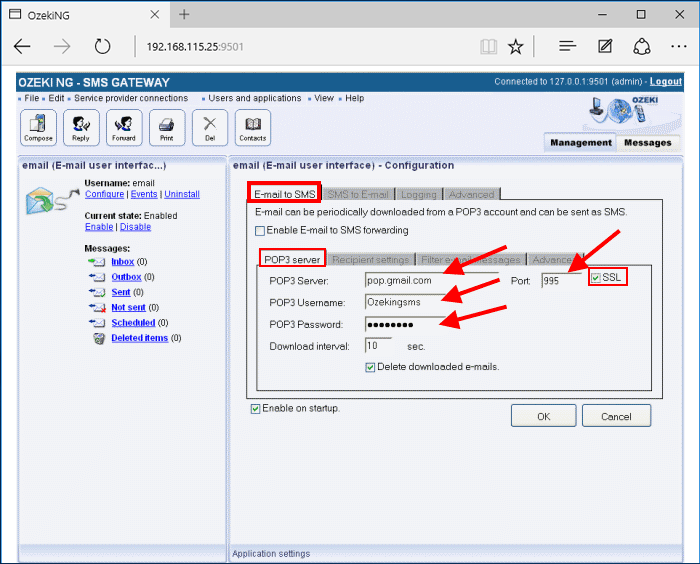The width and height of the screenshot is (700, 564).
Task: Open the View menu
Action: pos(324,98)
